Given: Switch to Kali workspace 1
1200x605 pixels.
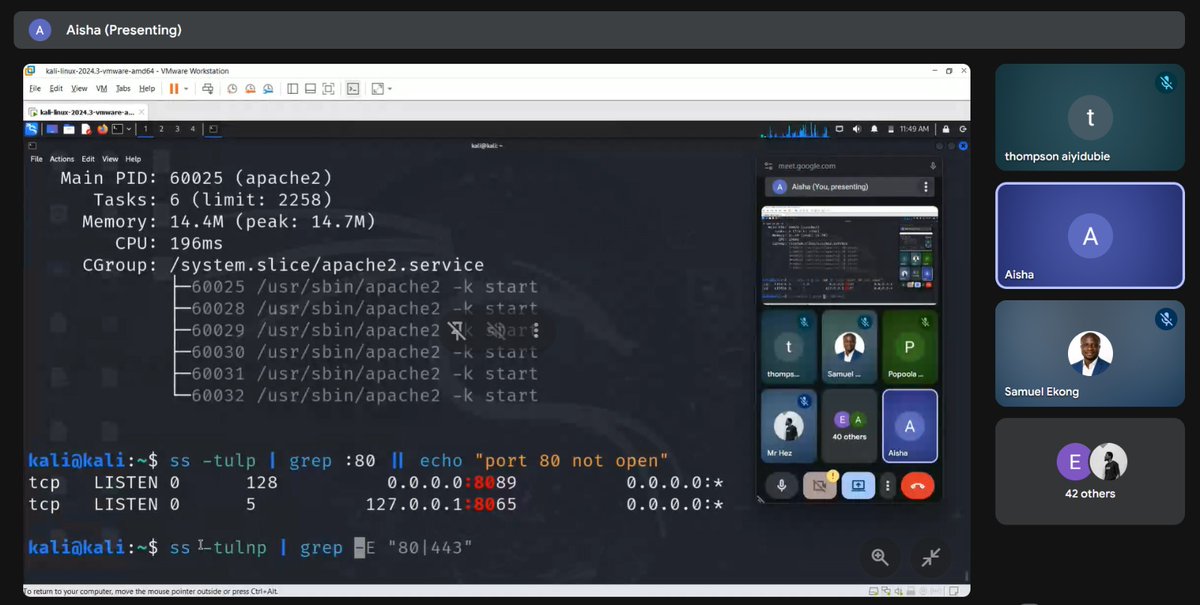Looking at the screenshot, I should click(x=146, y=129).
